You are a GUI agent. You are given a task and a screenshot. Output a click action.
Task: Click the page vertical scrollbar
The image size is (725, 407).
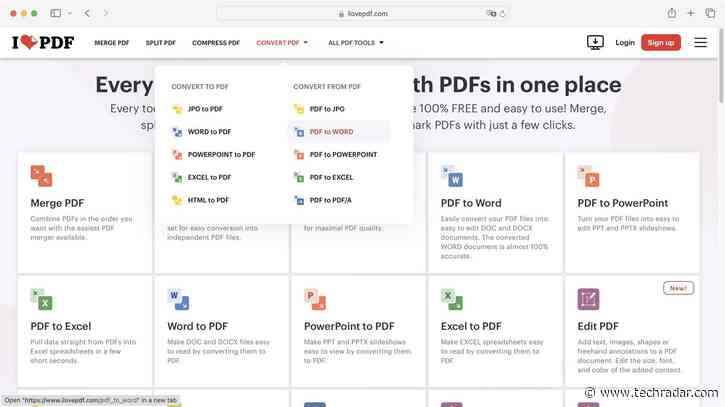[x=721, y=65]
